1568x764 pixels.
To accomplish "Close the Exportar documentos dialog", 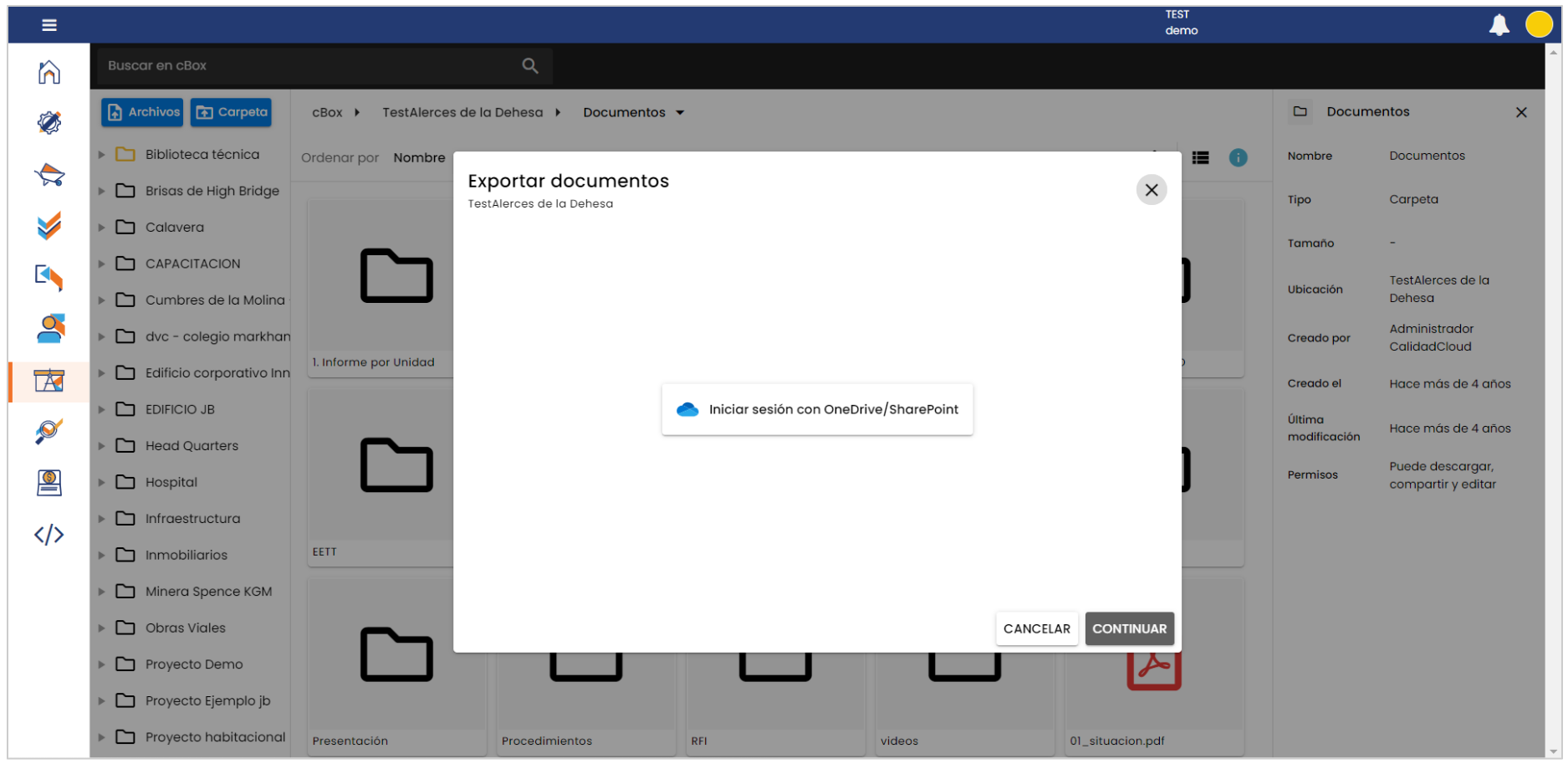I will [x=1152, y=190].
